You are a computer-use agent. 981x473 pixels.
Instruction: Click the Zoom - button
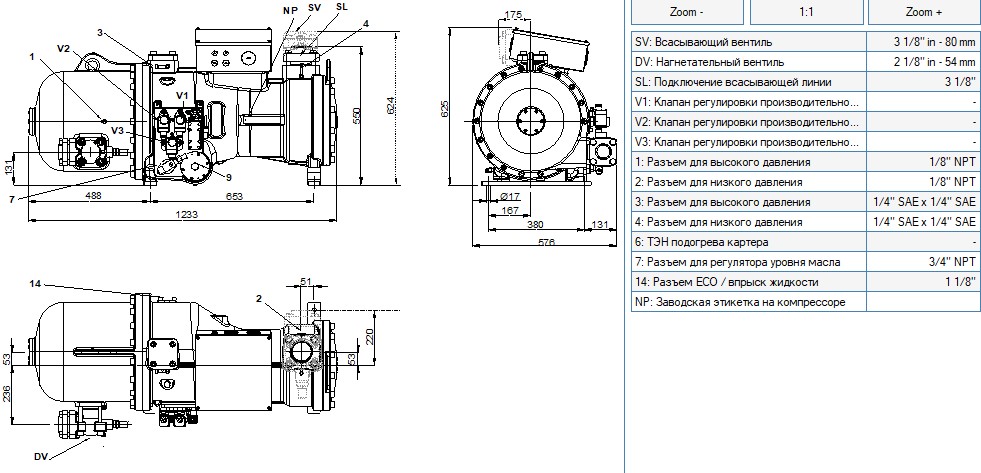[x=686, y=12]
